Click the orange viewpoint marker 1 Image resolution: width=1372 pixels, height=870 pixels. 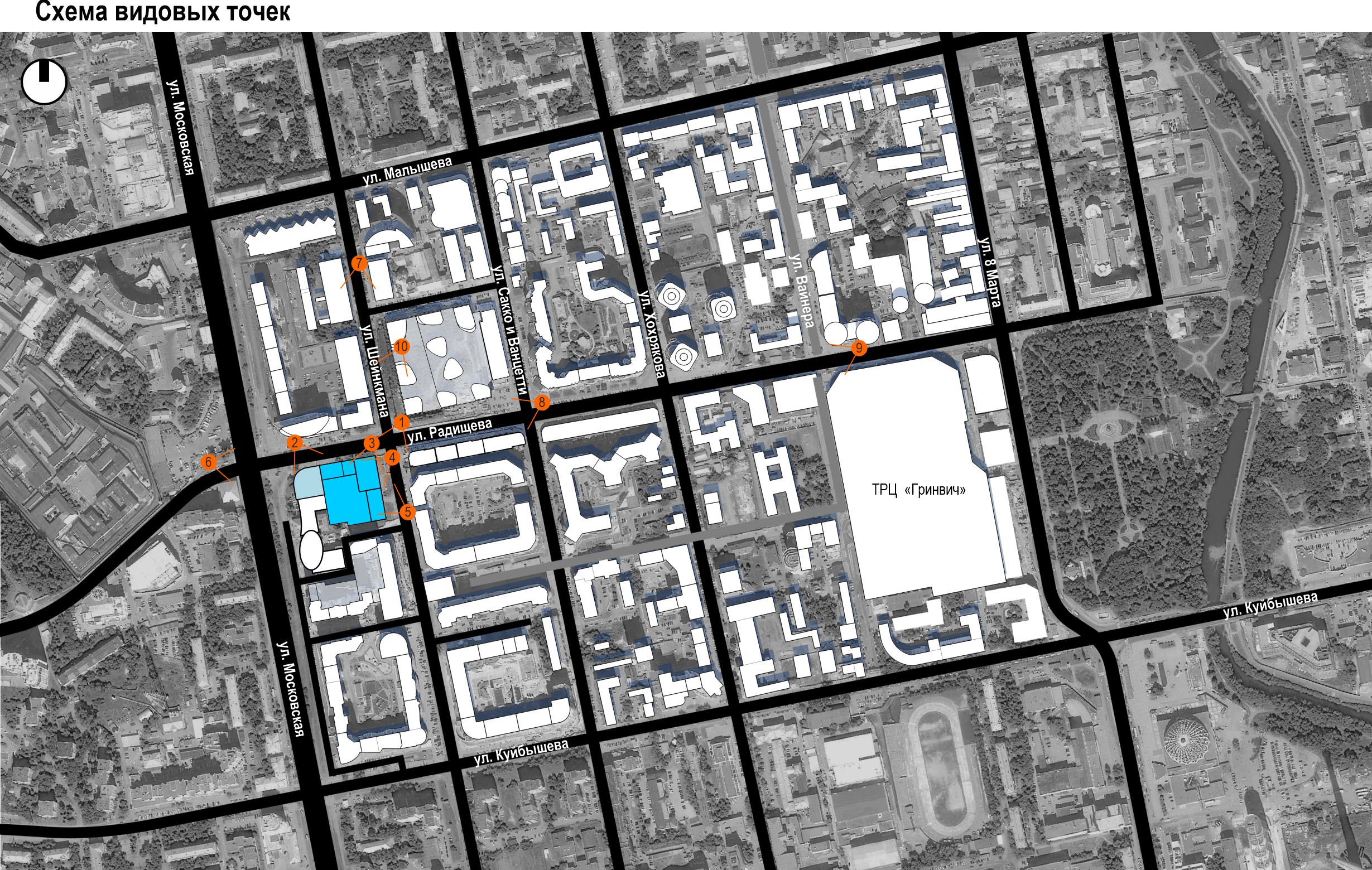402,423
